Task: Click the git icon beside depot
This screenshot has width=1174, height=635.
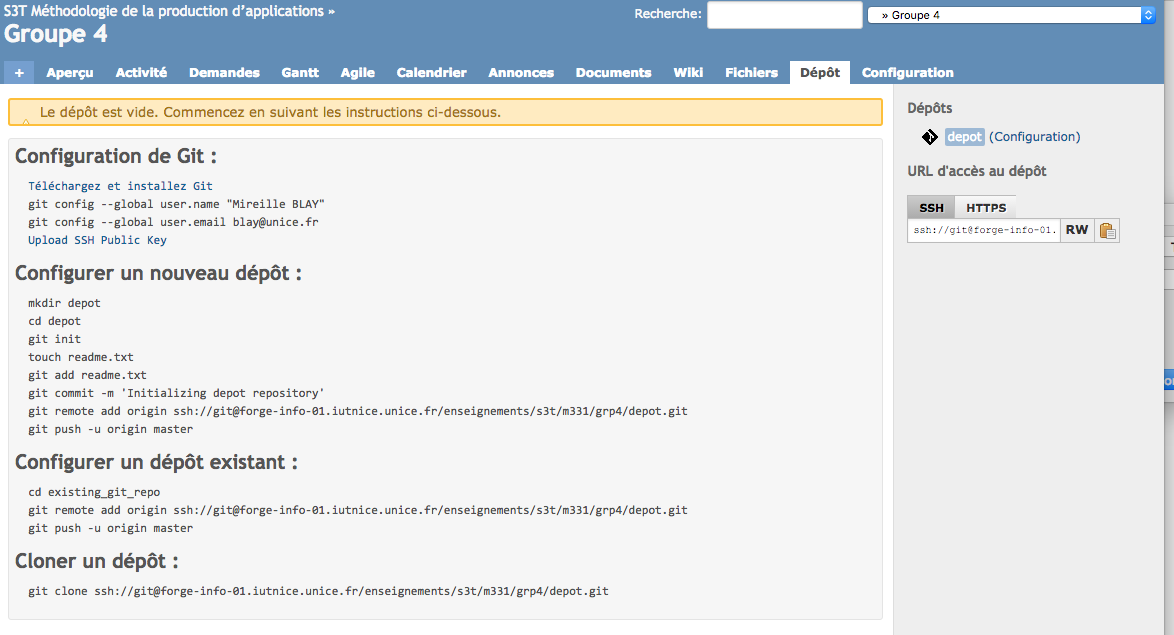Action: pyautogui.click(x=929, y=137)
